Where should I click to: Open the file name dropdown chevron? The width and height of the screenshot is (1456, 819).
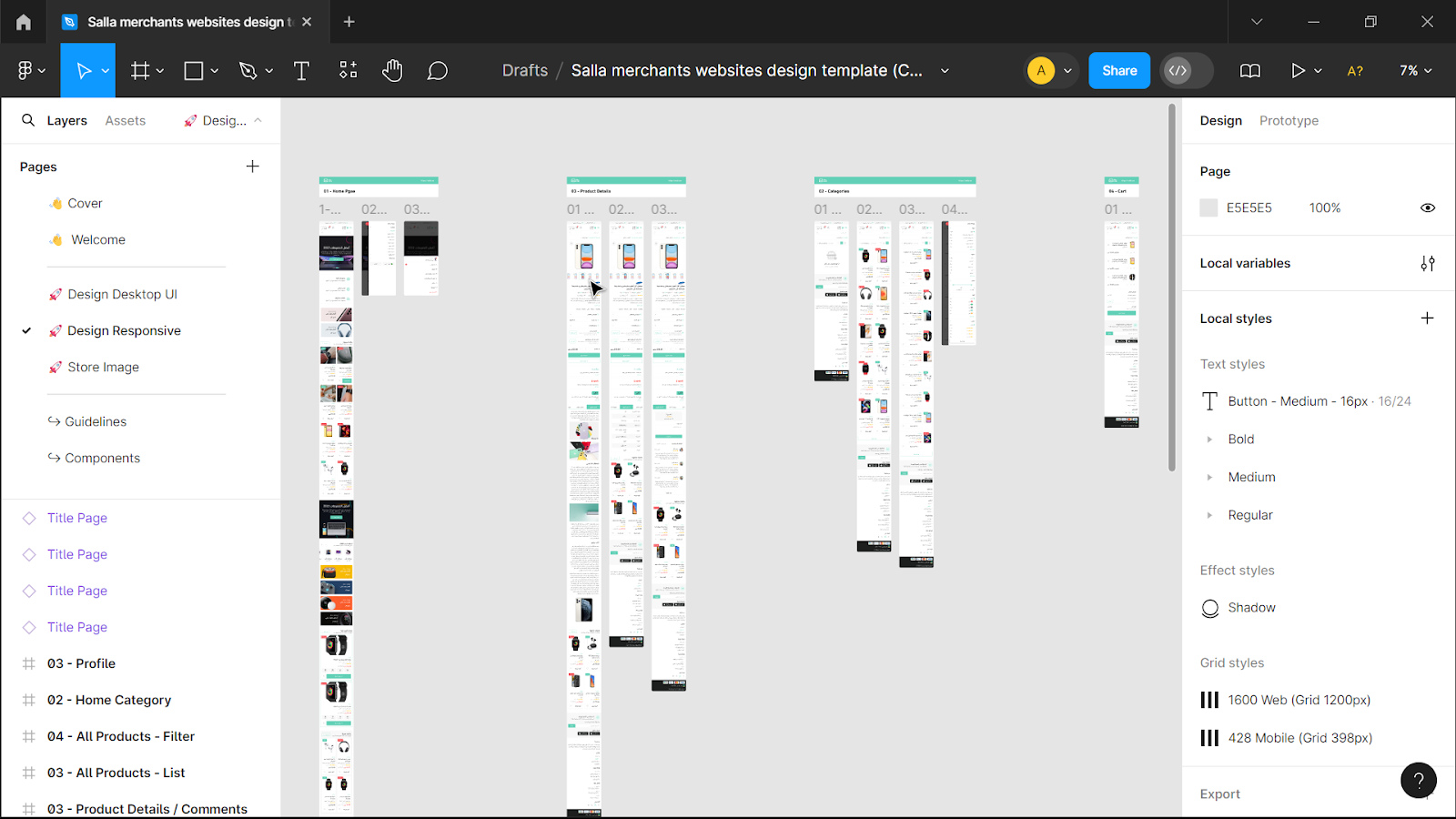(945, 70)
